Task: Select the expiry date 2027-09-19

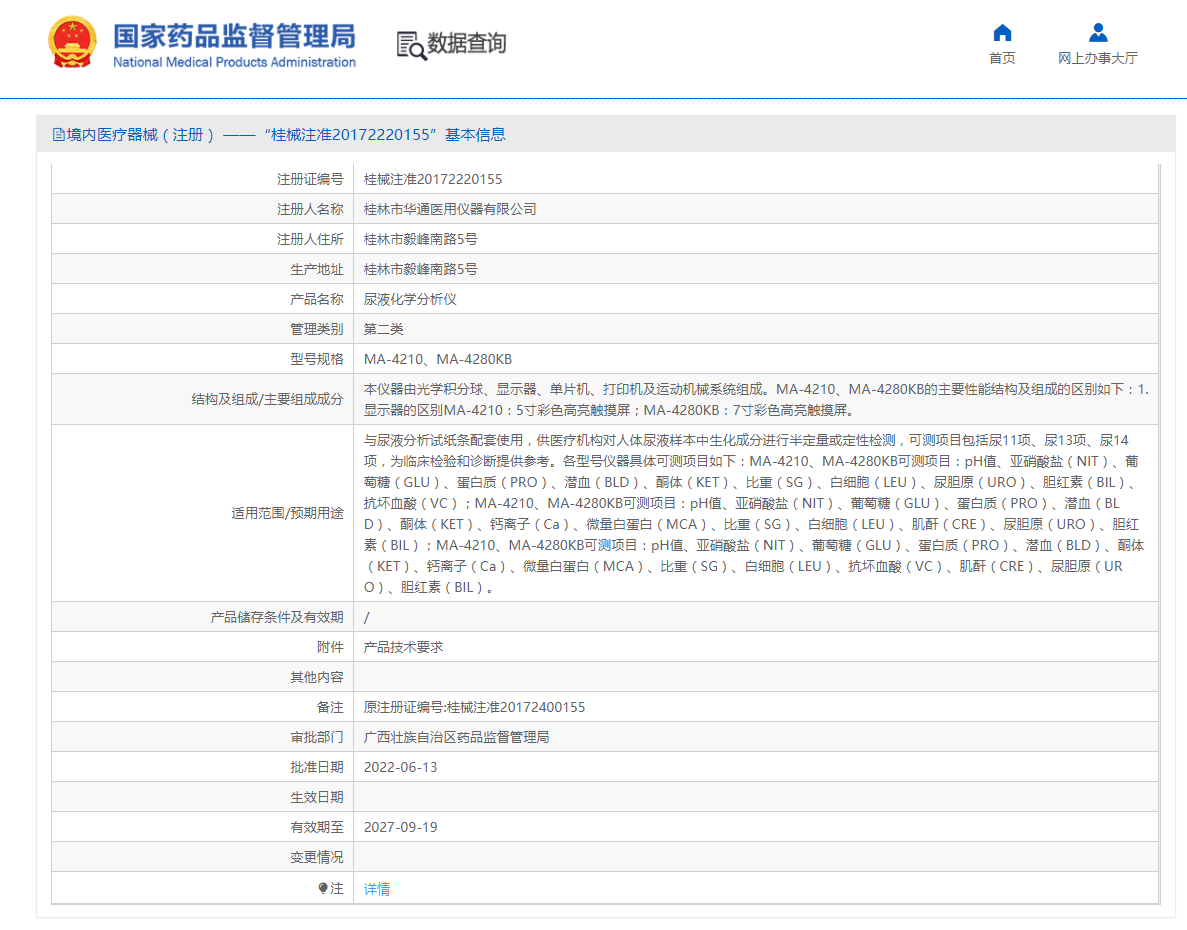Action: (400, 827)
